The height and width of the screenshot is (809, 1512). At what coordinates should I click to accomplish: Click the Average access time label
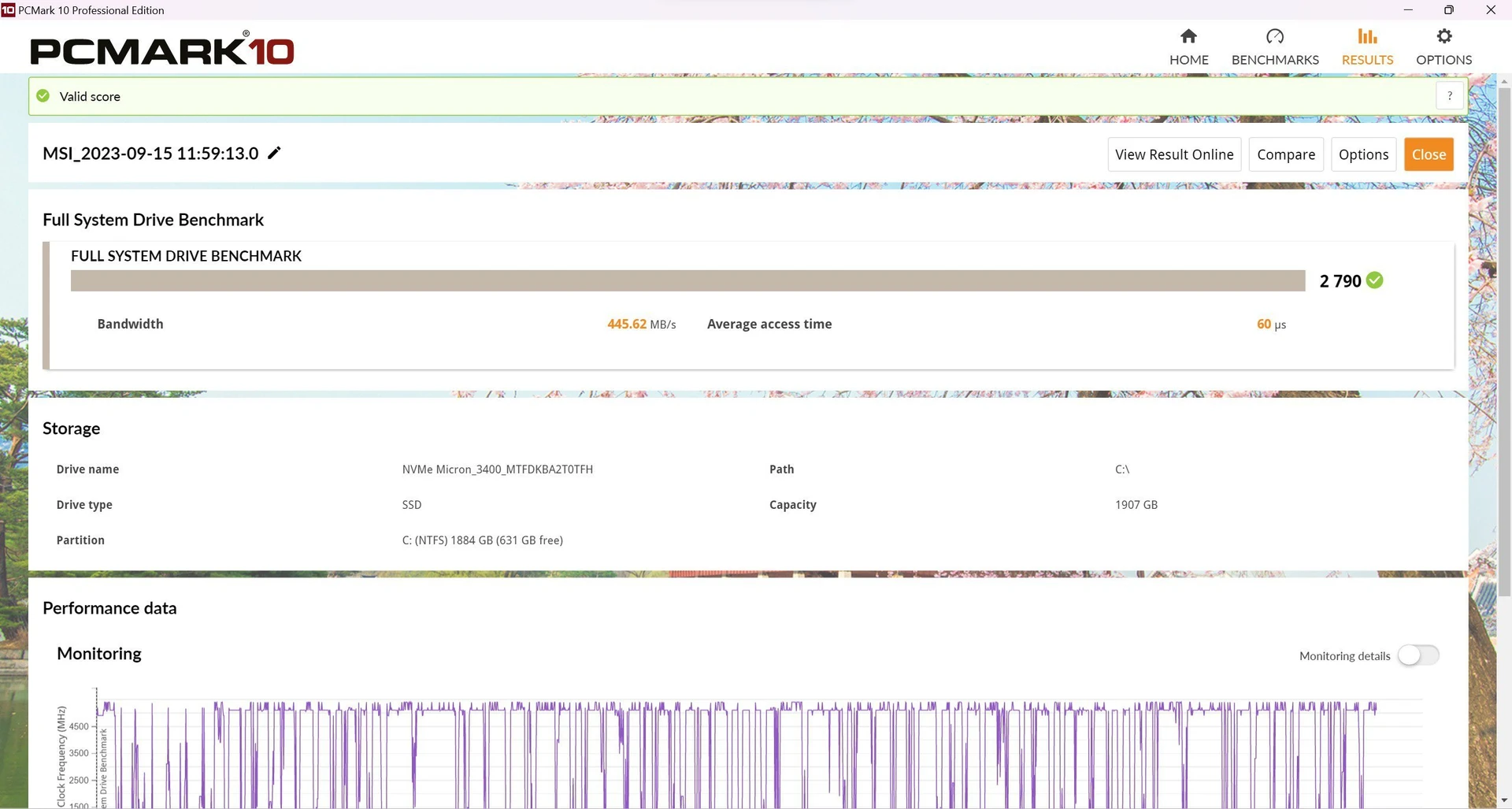coord(769,324)
